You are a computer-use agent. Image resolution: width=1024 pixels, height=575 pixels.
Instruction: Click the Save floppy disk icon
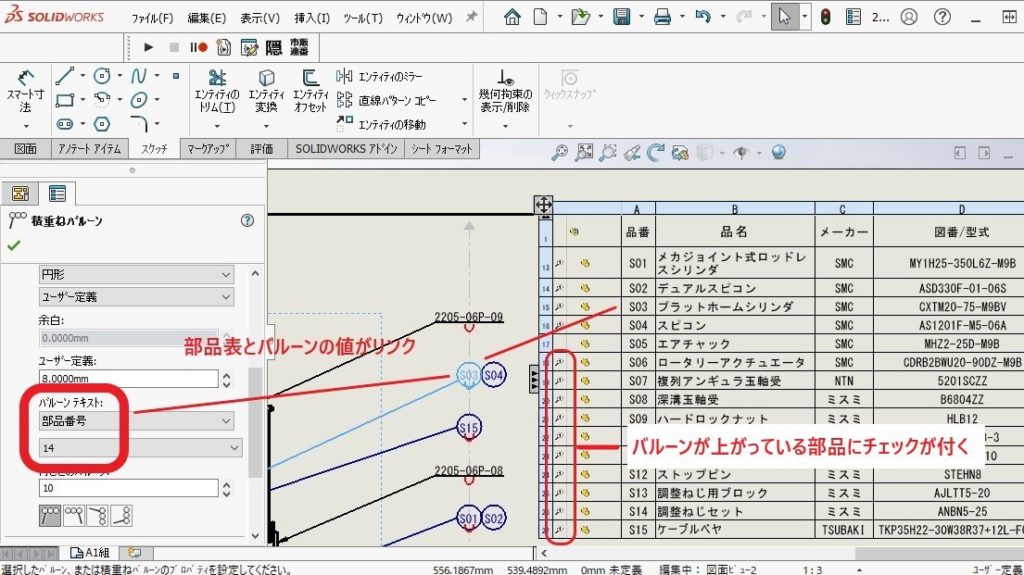621,17
